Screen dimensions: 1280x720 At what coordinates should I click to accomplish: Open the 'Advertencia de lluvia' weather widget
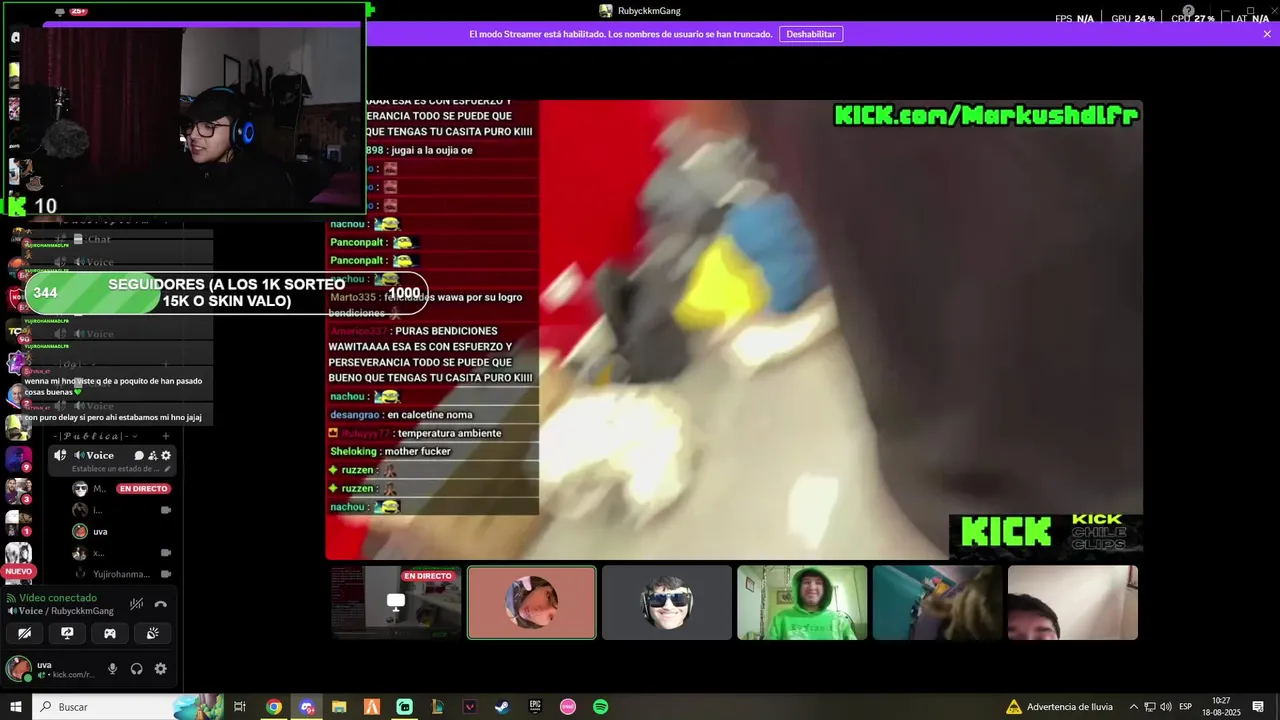1059,706
